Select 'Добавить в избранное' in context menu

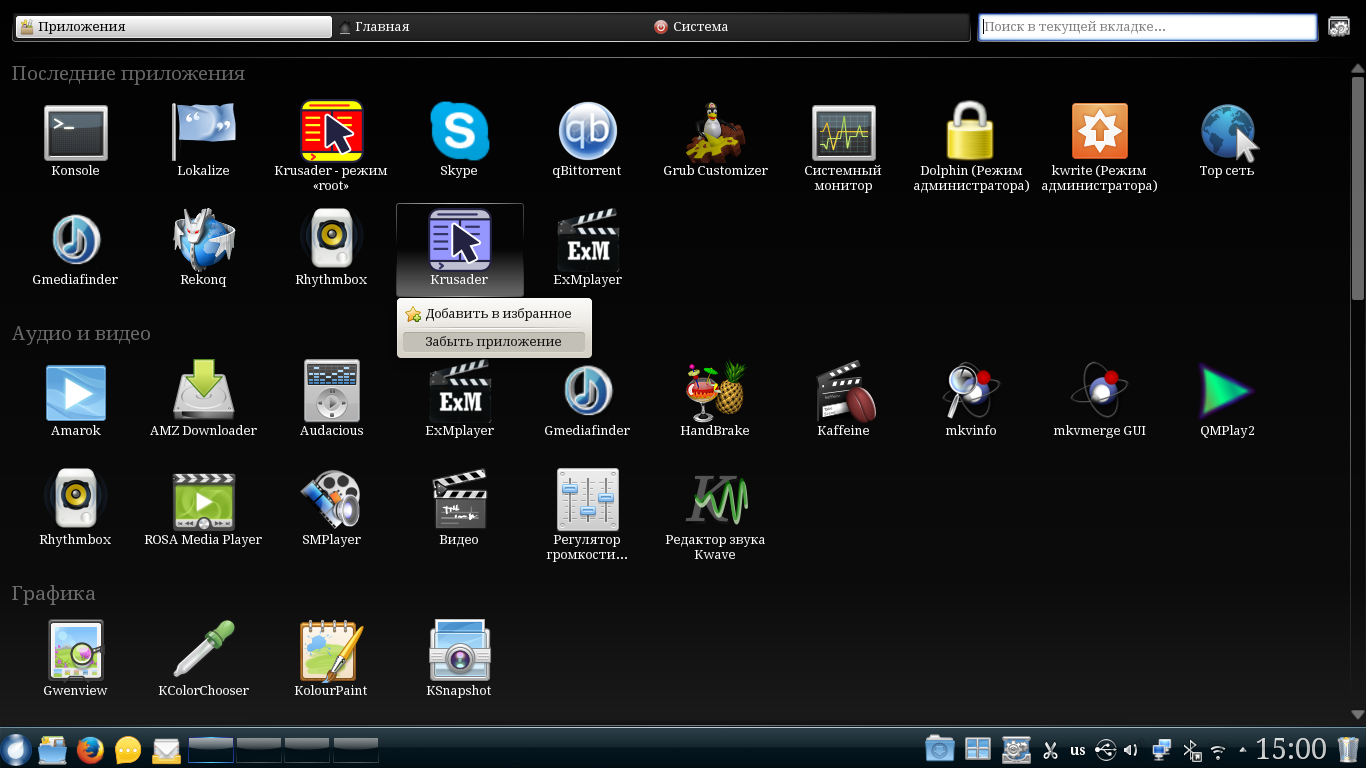pos(497,314)
